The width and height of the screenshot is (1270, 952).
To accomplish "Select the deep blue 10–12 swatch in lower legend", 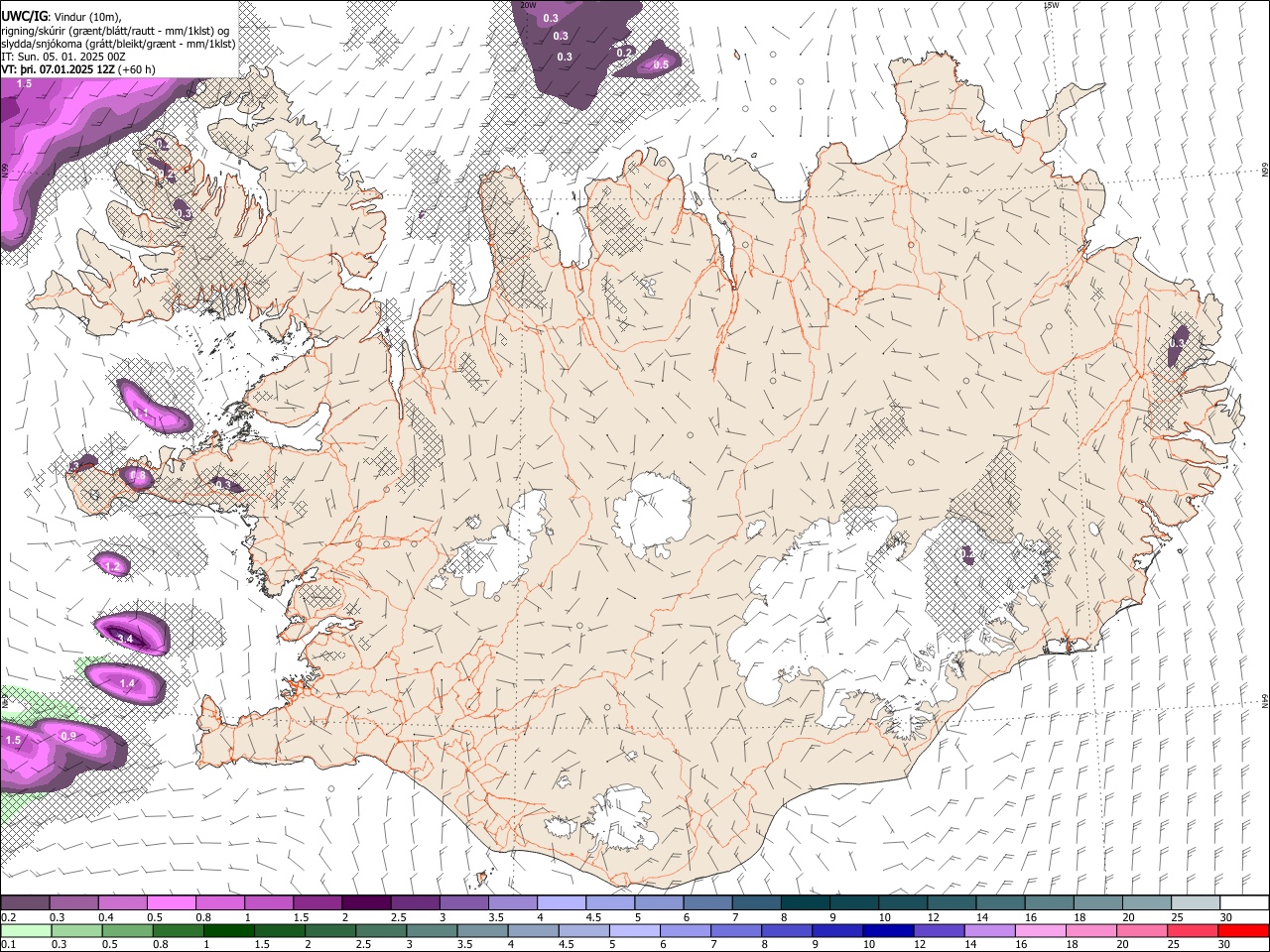I will click(888, 930).
